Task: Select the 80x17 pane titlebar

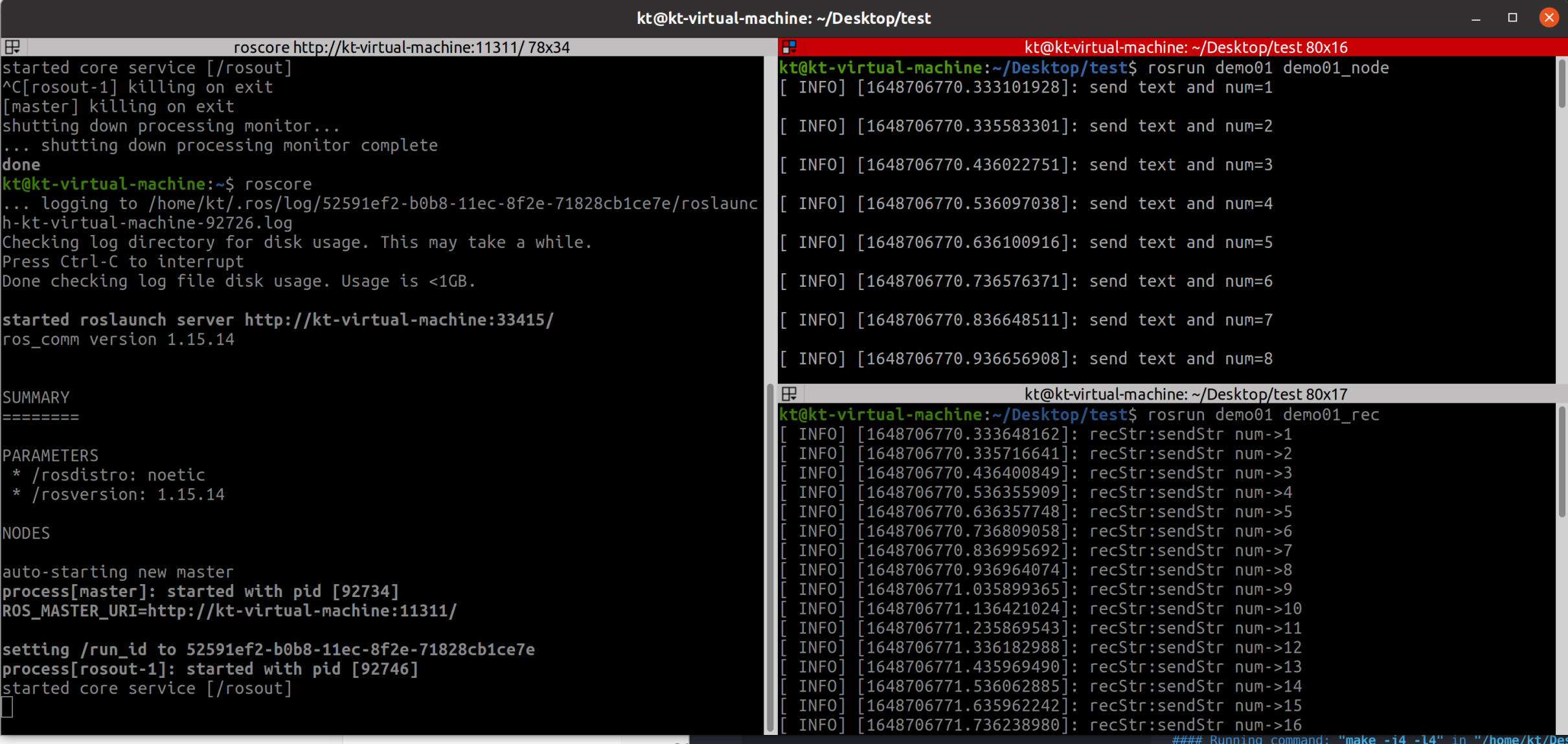Action: (x=1185, y=394)
